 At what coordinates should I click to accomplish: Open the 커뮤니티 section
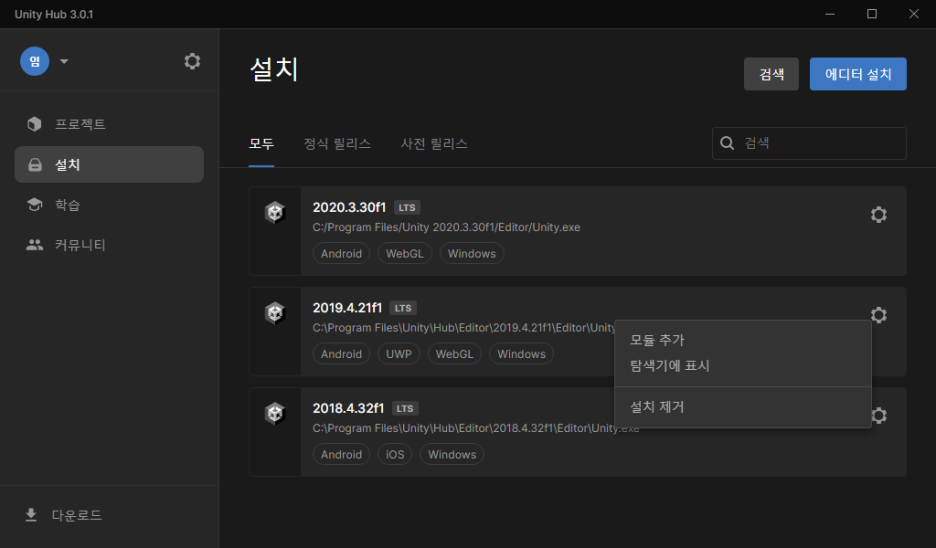(x=109, y=245)
